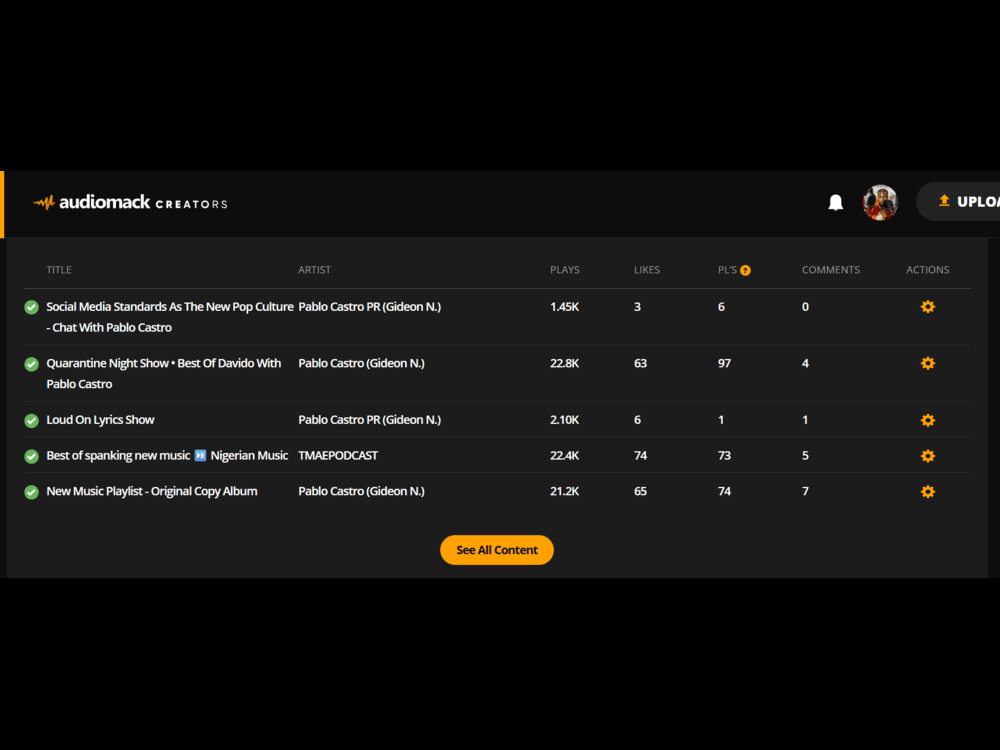
Task: Click playlist adds value 73
Action: pyautogui.click(x=724, y=455)
